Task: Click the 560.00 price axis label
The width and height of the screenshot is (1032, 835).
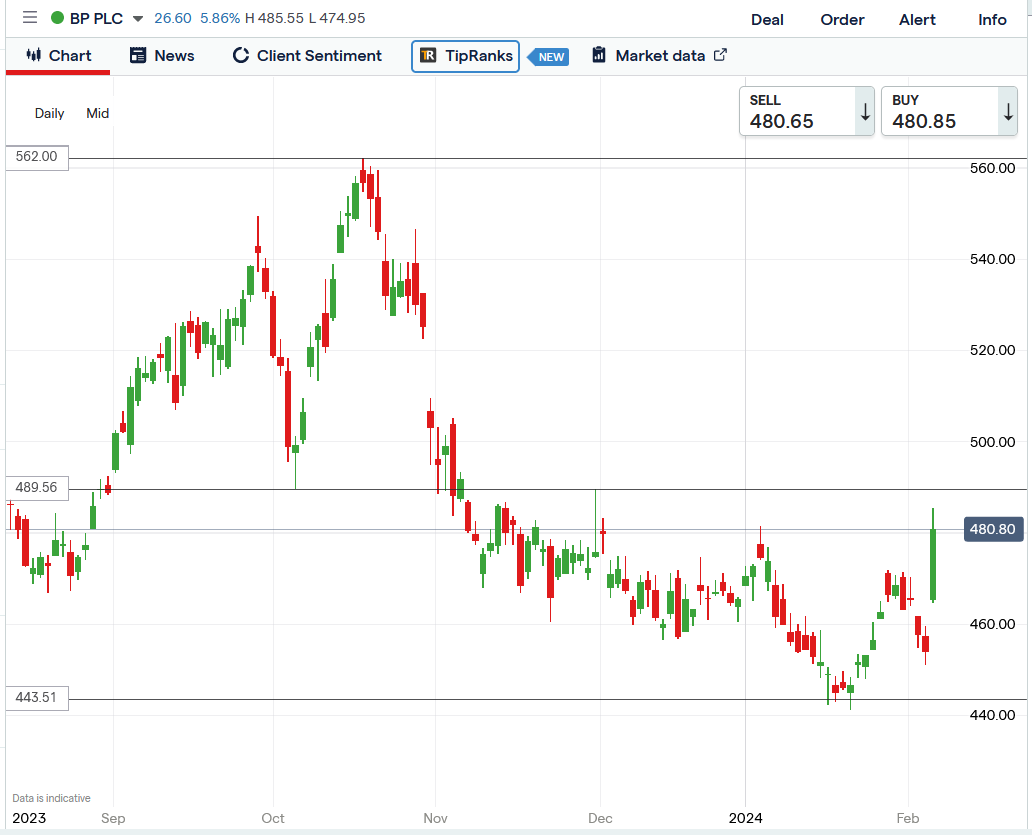Action: [993, 168]
